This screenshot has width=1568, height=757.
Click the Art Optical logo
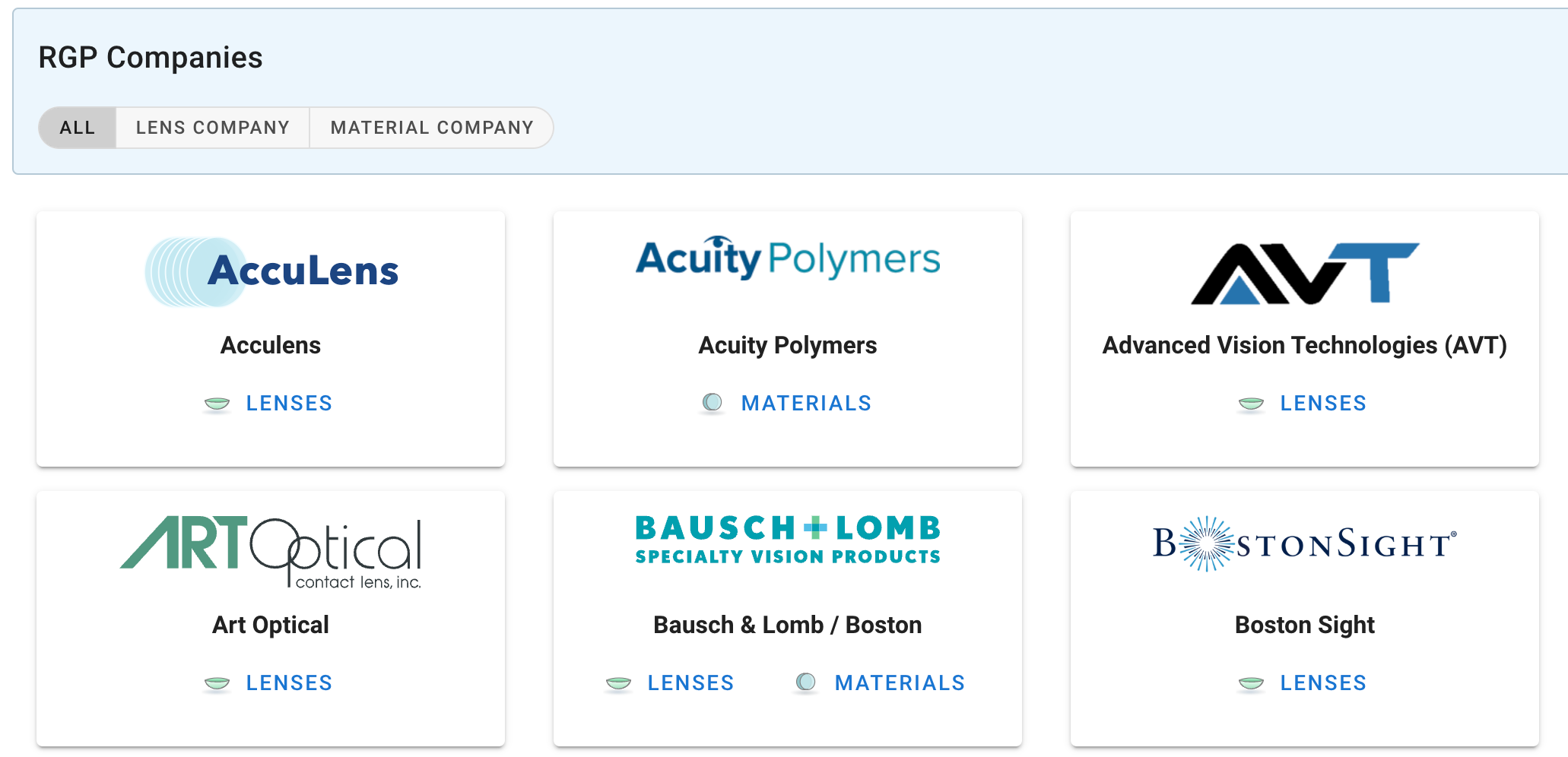[x=271, y=553]
